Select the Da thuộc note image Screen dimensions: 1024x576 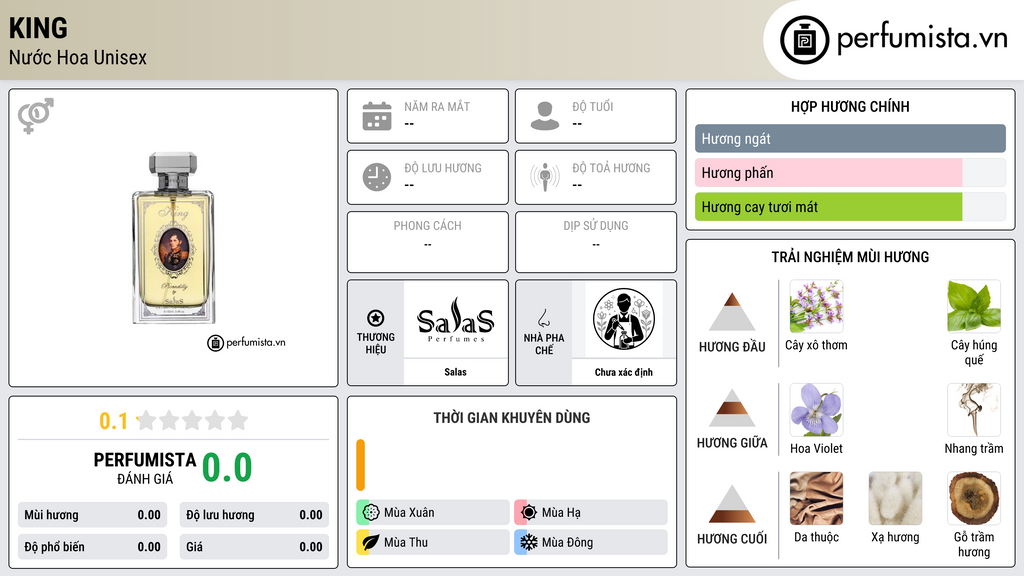pyautogui.click(x=816, y=498)
